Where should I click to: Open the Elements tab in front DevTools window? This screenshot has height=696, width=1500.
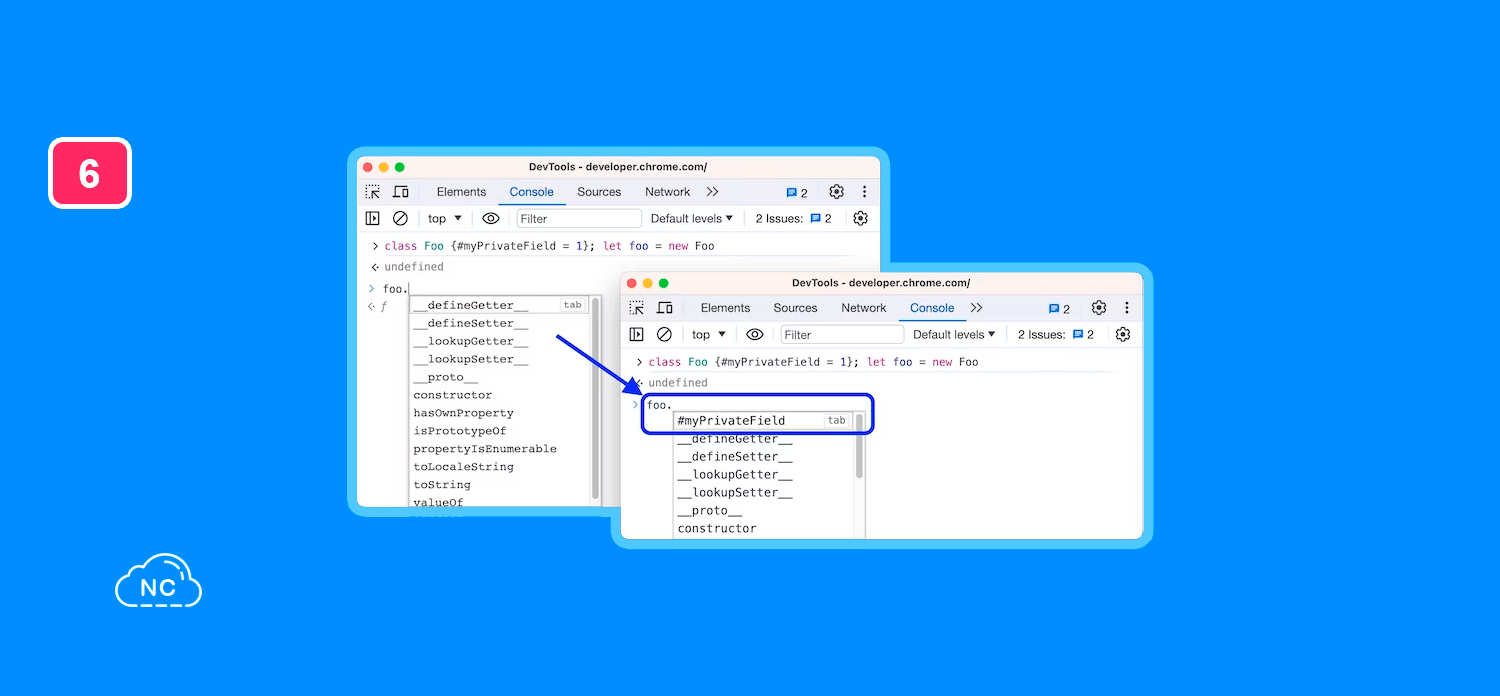(x=725, y=308)
